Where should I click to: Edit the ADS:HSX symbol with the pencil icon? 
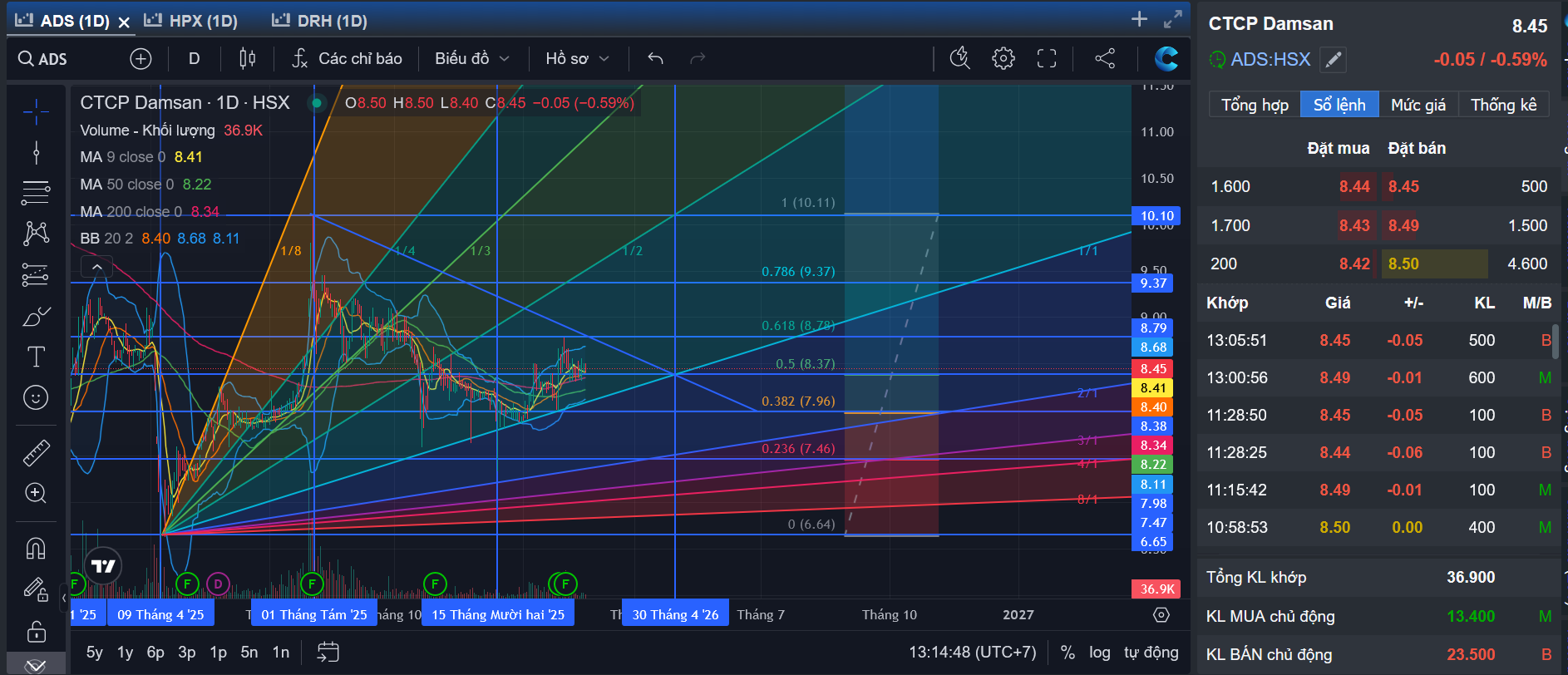1333,60
